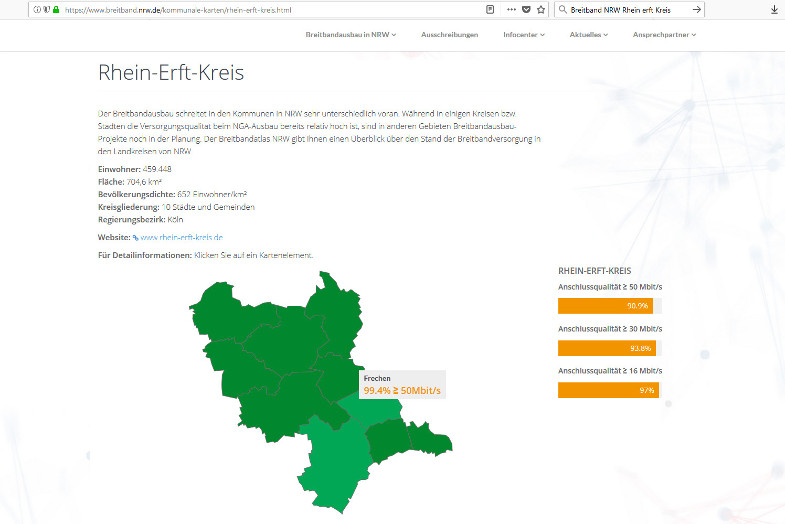Click the ≥ 16 Mbit/s orange progress bar
The image size is (785, 524).
coord(608,390)
